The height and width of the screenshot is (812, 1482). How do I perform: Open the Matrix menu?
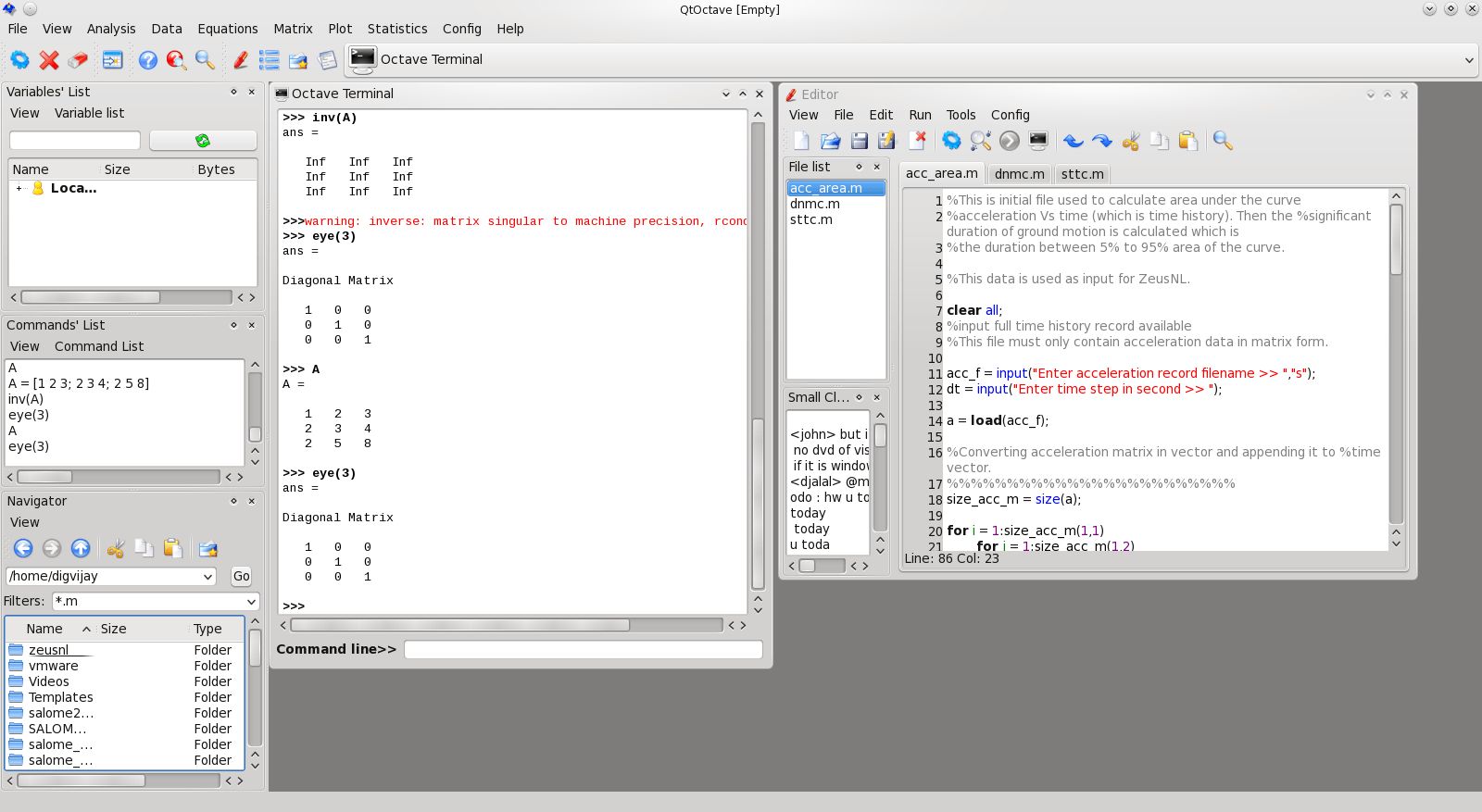[x=293, y=29]
